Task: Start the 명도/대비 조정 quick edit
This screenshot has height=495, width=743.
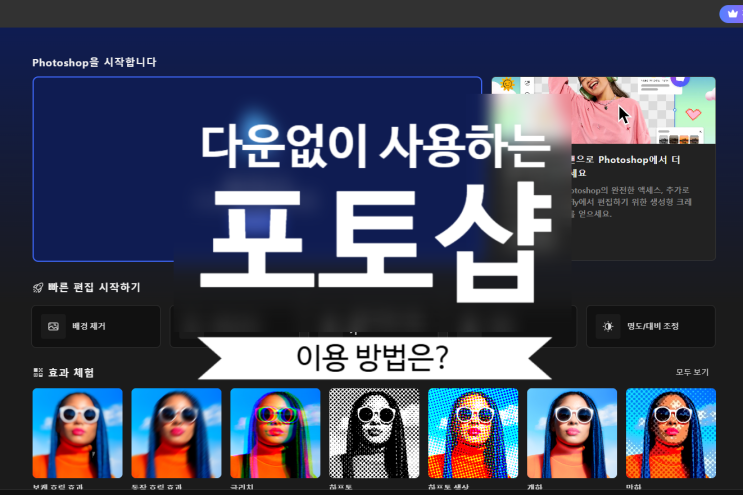Action: click(651, 326)
